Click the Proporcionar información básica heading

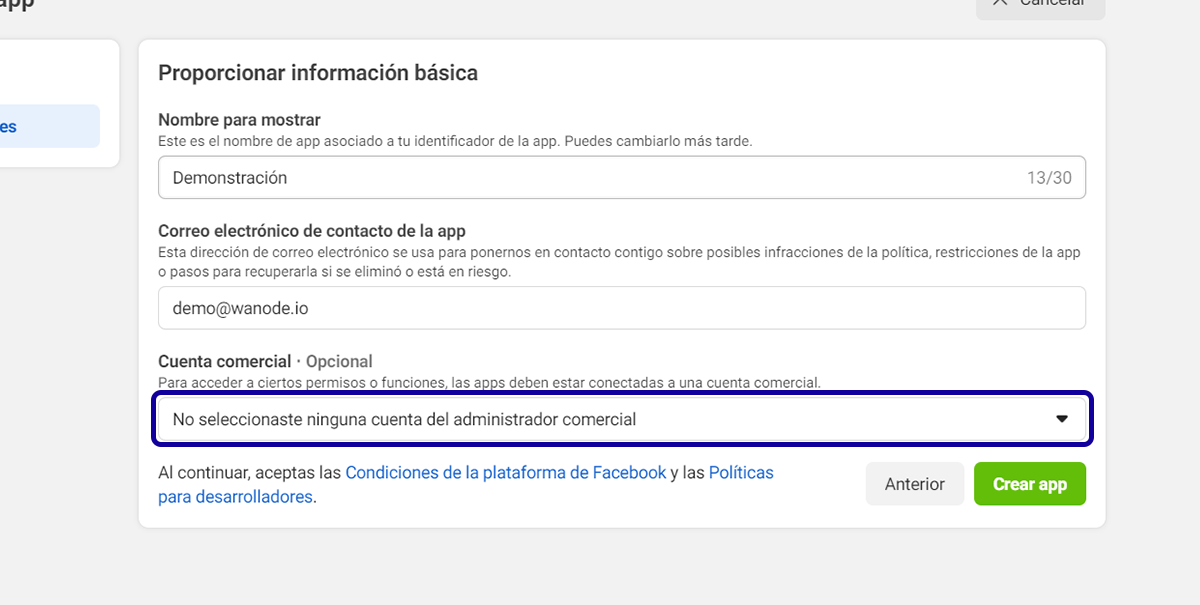tap(318, 73)
